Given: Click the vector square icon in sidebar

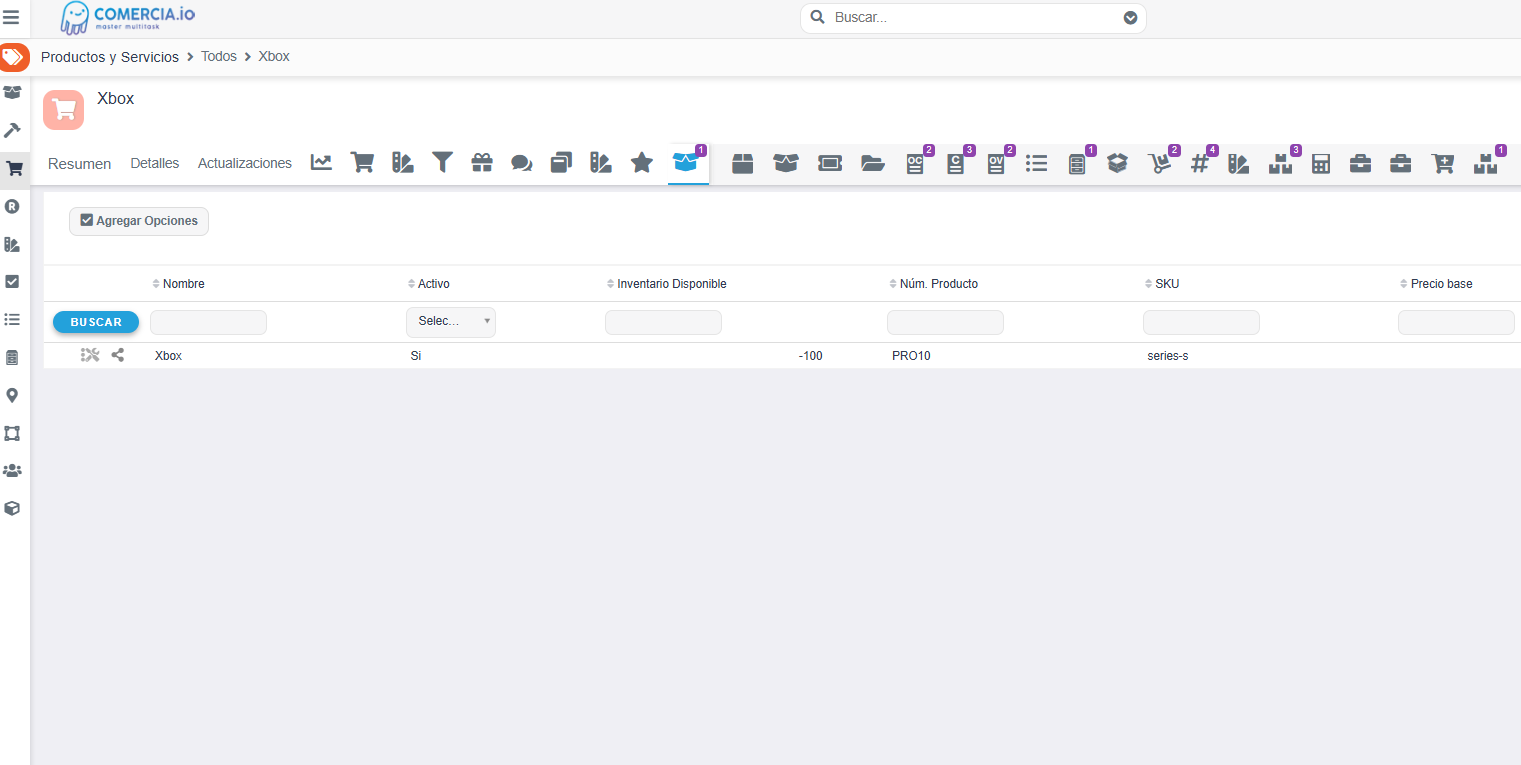Looking at the screenshot, I should click(12, 433).
